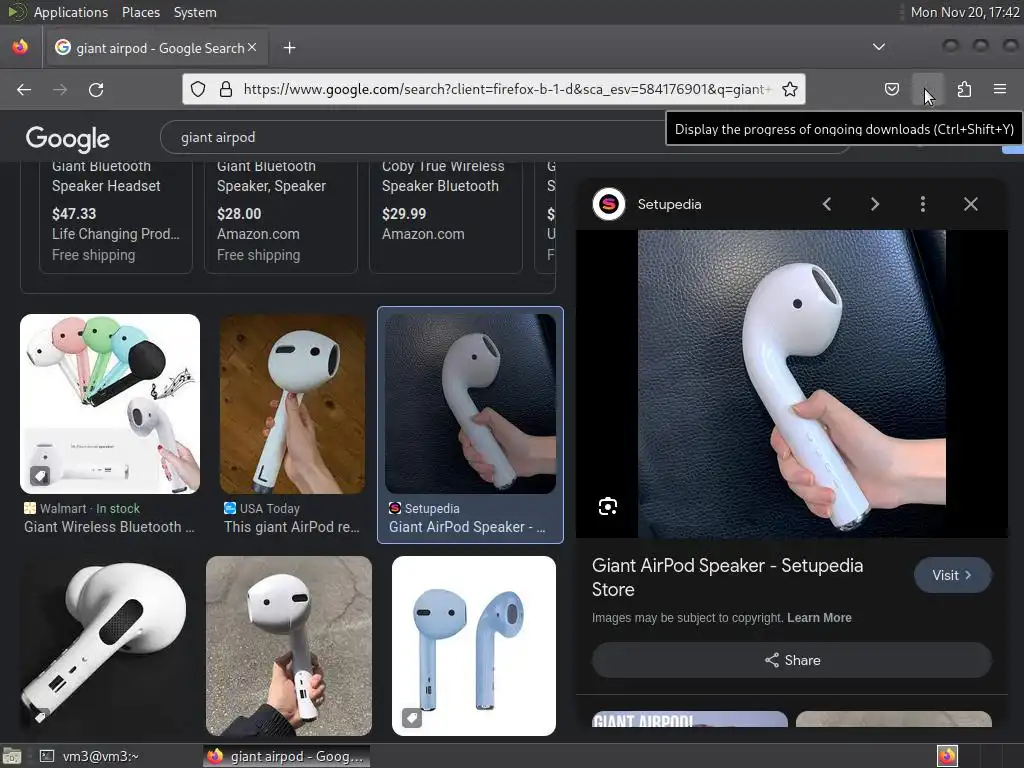Click the 'Giant Wireless Bluetooth ...' caption
Image resolution: width=1024 pixels, height=768 pixels.
coord(110,527)
